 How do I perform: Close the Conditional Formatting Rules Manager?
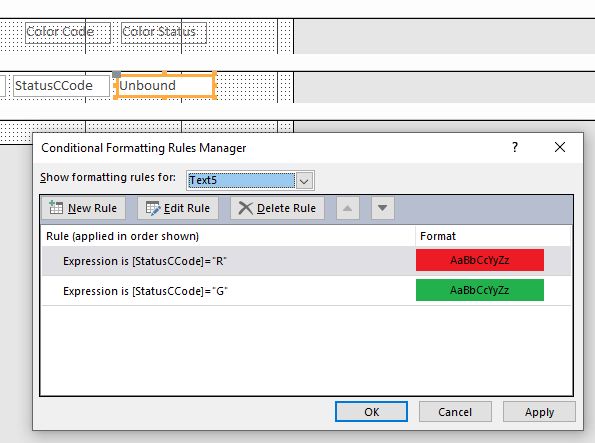(560, 147)
